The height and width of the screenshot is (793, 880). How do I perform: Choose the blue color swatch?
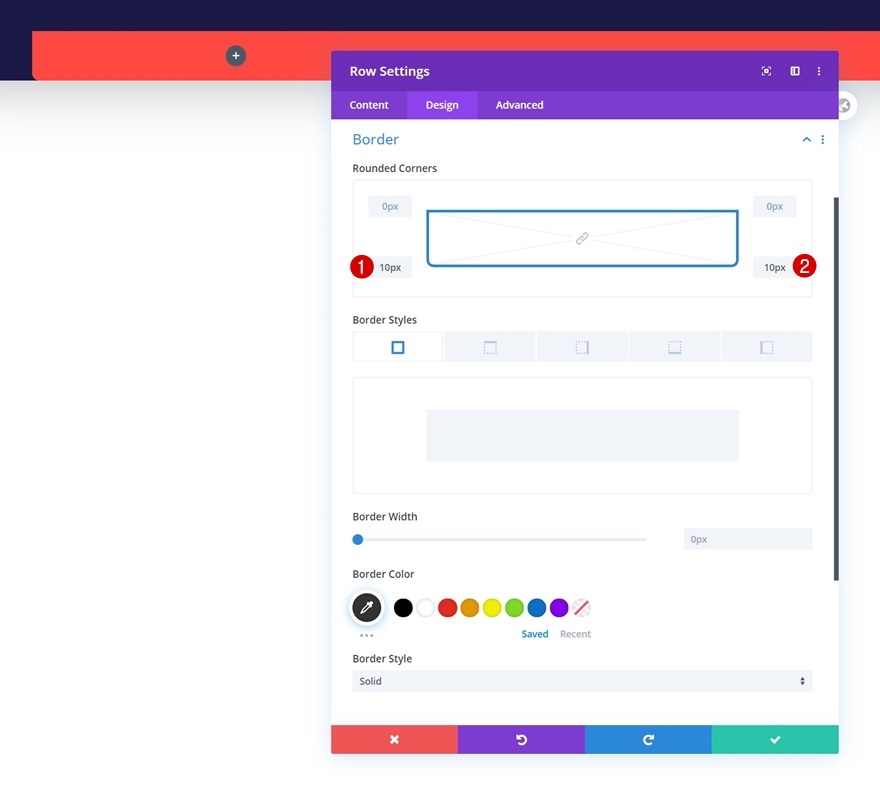point(537,607)
